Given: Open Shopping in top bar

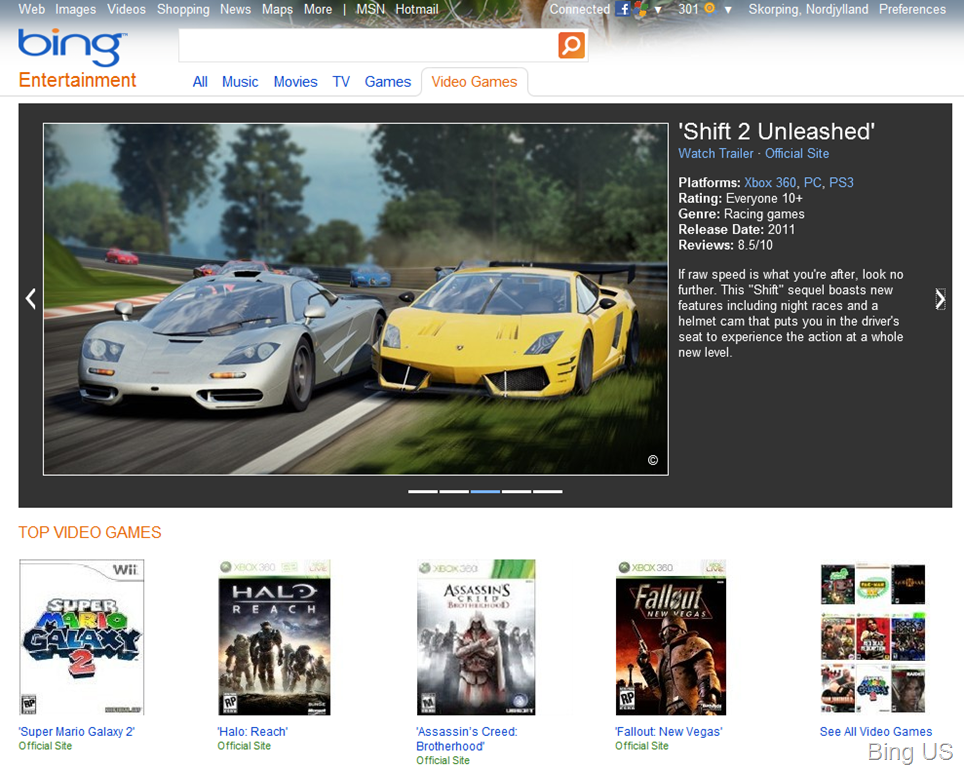Looking at the screenshot, I should (183, 9).
